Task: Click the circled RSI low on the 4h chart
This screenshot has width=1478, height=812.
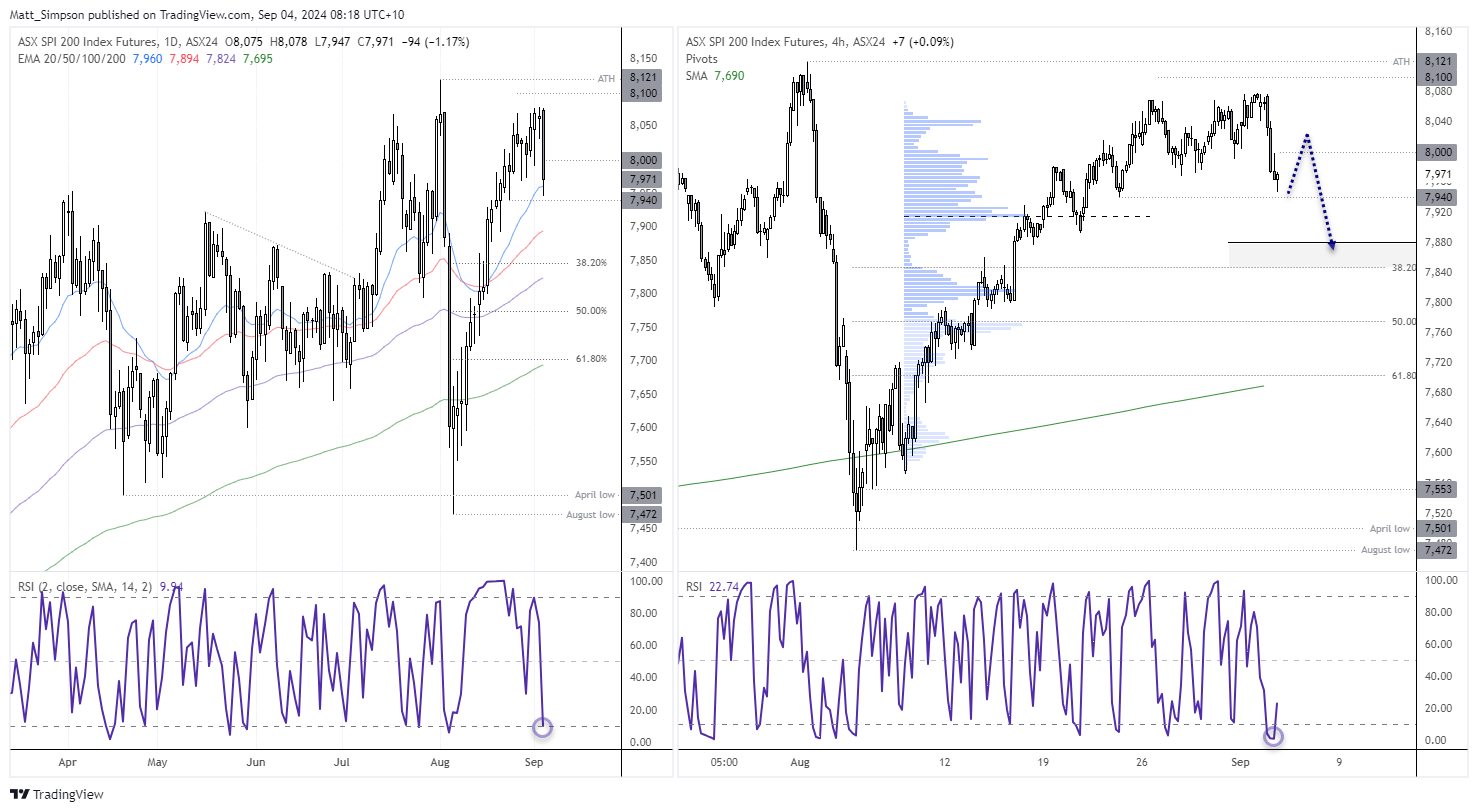Action: tap(1274, 736)
